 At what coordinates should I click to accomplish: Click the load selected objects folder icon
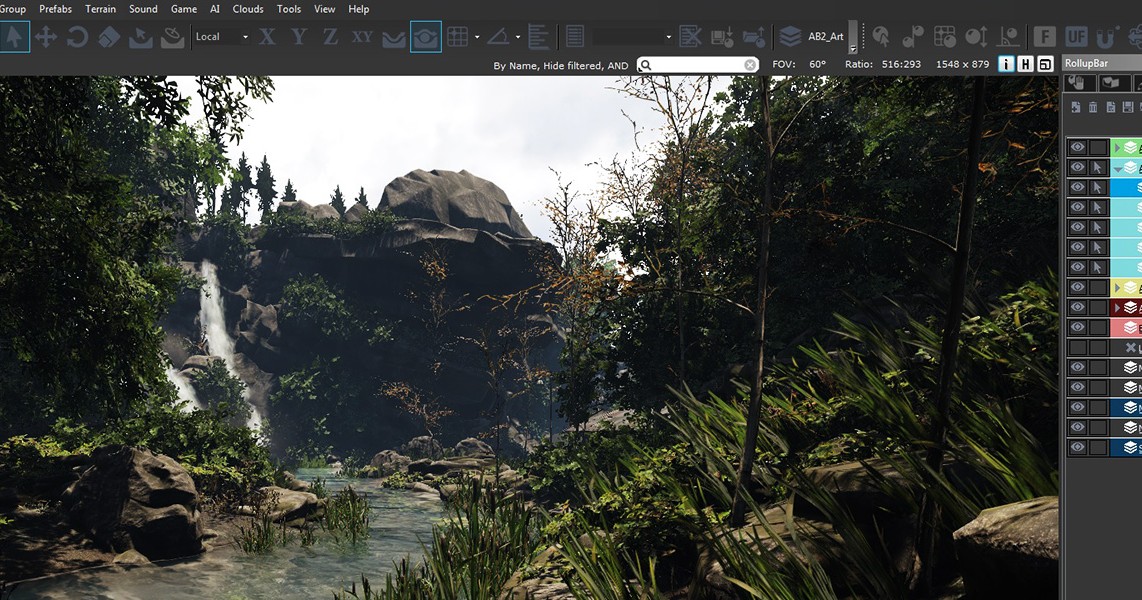pos(754,36)
